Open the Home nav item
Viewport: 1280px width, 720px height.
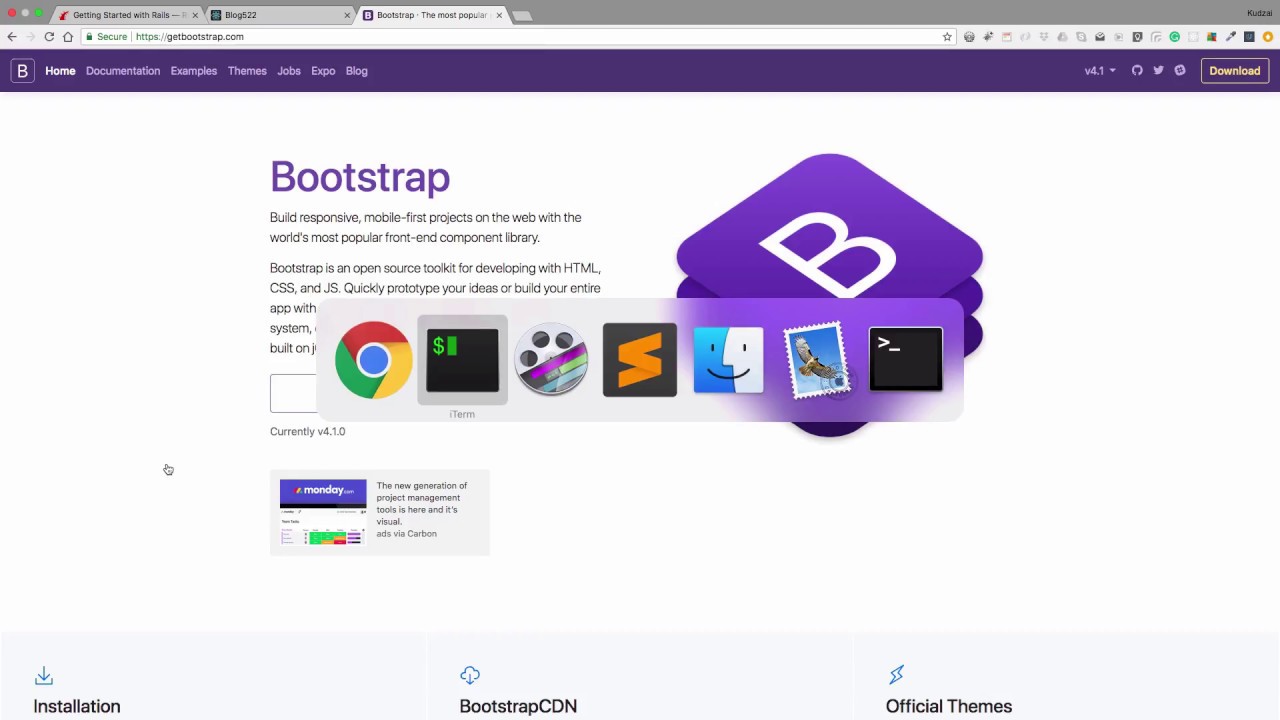tap(60, 71)
